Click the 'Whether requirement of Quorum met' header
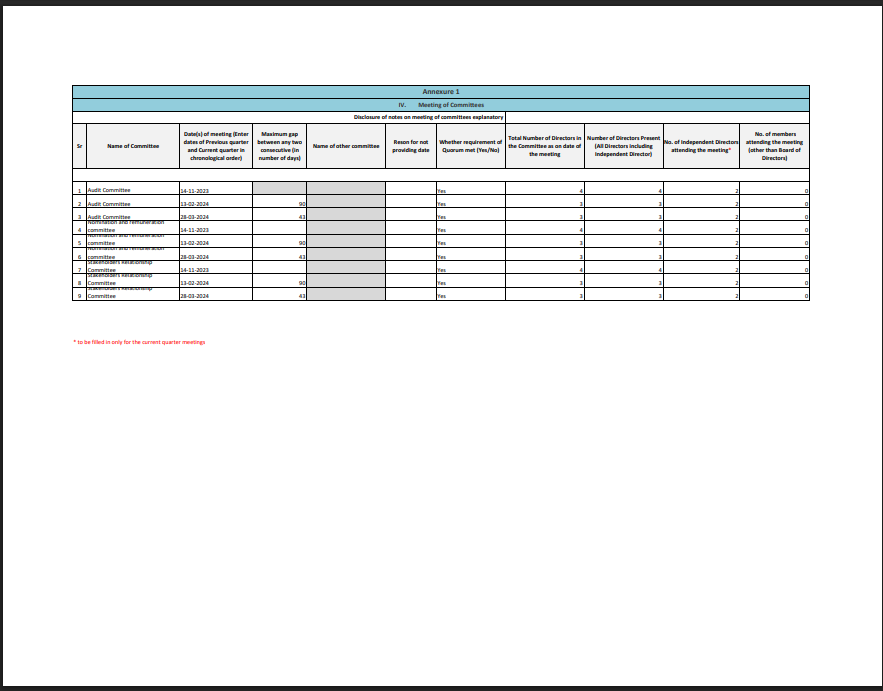Viewport: 883px width, 691px height. click(x=470, y=146)
